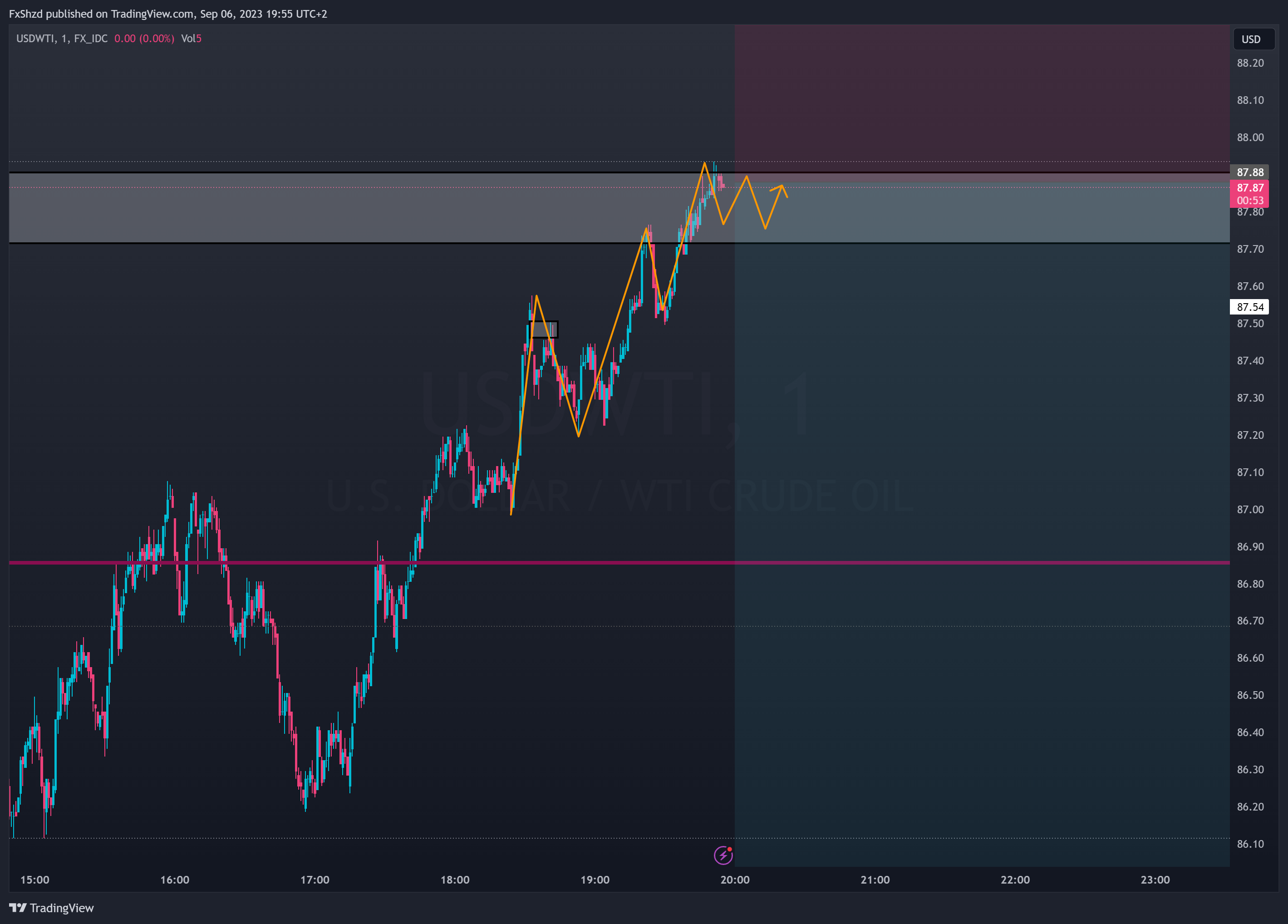This screenshot has width=1288, height=924.
Task: Click the TradingView logo at bottom
Action: pos(51,908)
